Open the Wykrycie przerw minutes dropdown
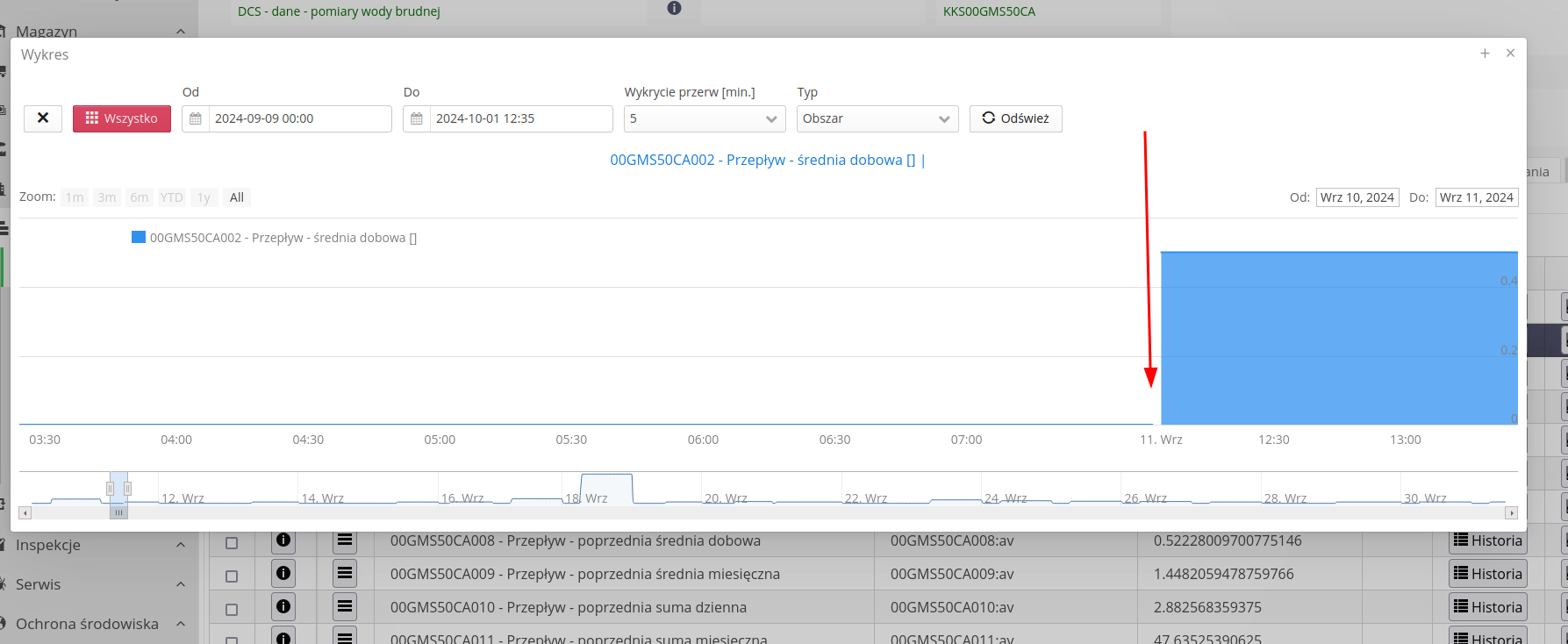The width and height of the screenshot is (1568, 644). [x=704, y=118]
